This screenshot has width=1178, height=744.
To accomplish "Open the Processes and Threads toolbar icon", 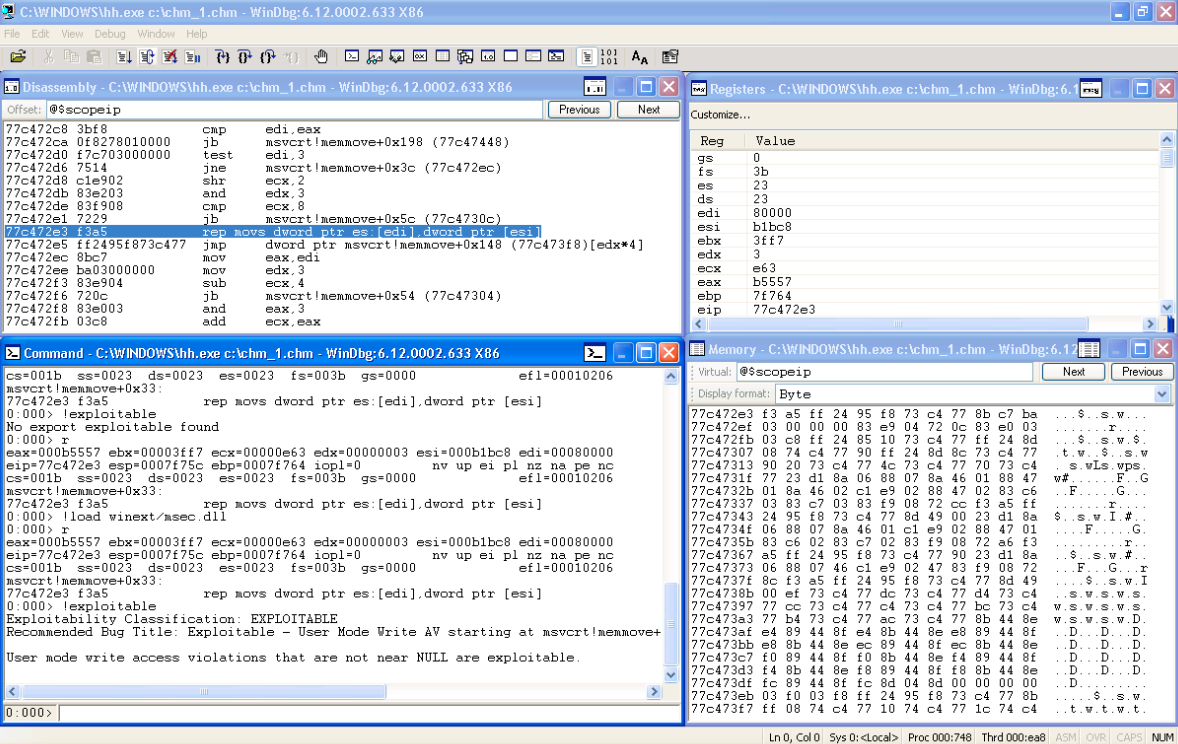I will point(533,56).
